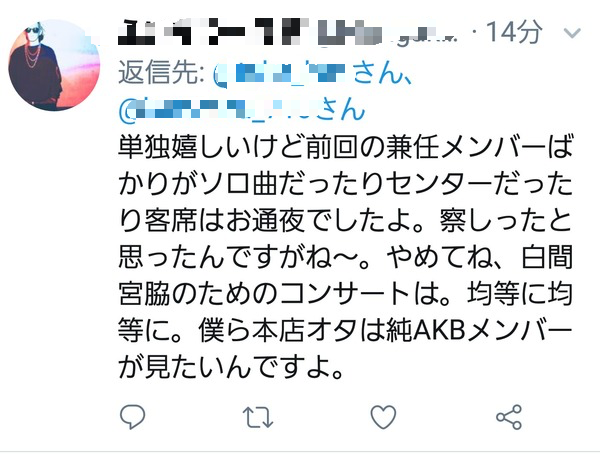Click the tweet line starting with 宮脇のための
The image size is (600, 461).
345,295
